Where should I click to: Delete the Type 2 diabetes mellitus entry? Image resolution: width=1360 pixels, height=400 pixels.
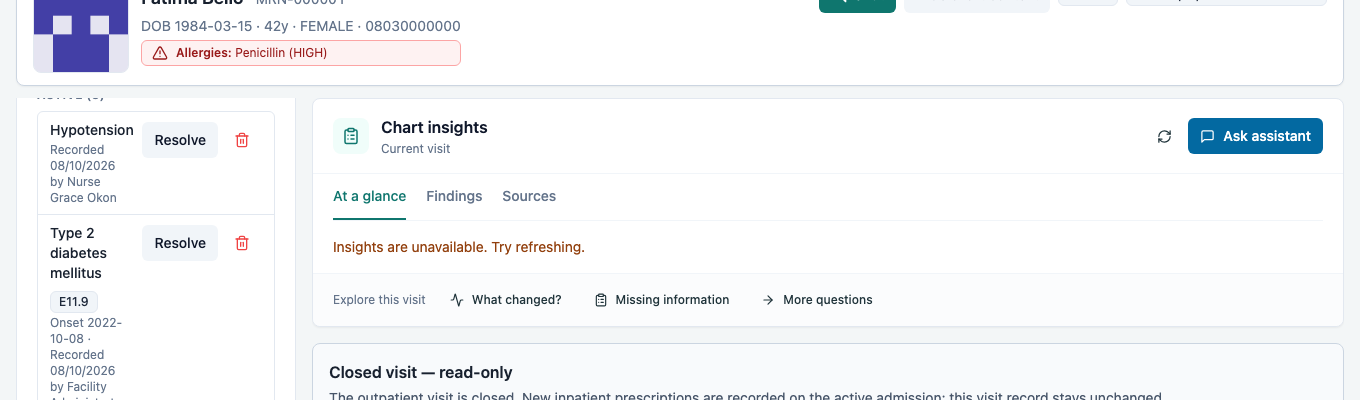[x=241, y=243]
